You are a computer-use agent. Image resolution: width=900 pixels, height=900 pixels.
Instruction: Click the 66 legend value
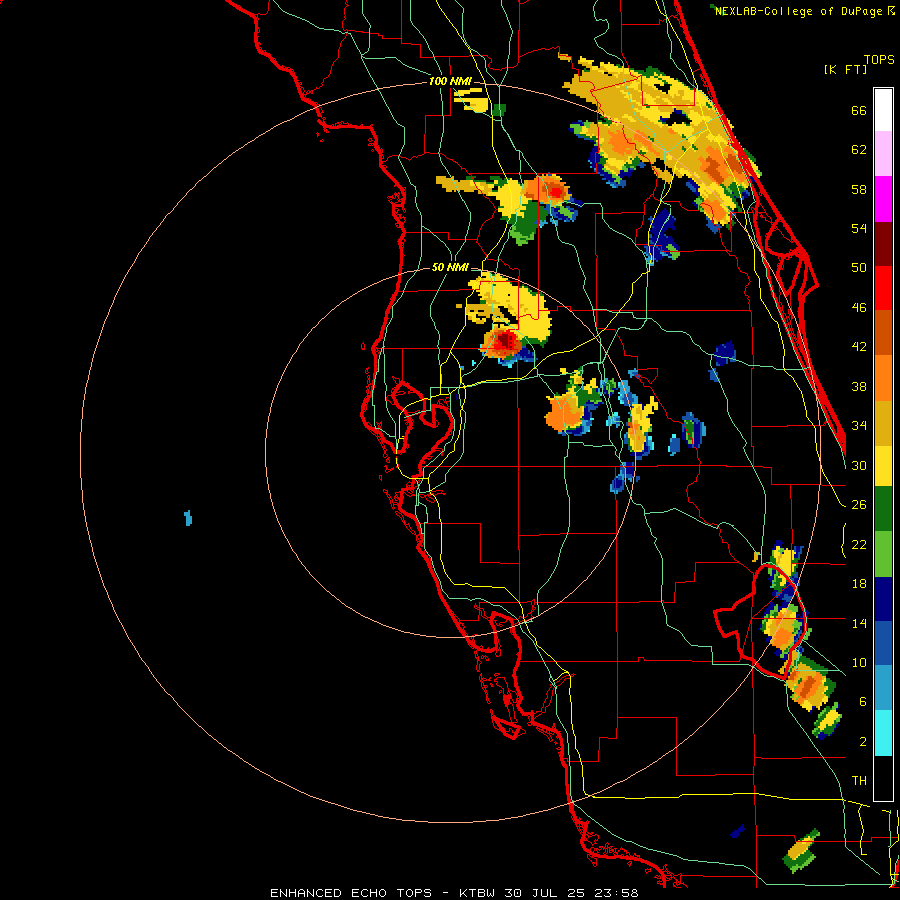point(859,110)
